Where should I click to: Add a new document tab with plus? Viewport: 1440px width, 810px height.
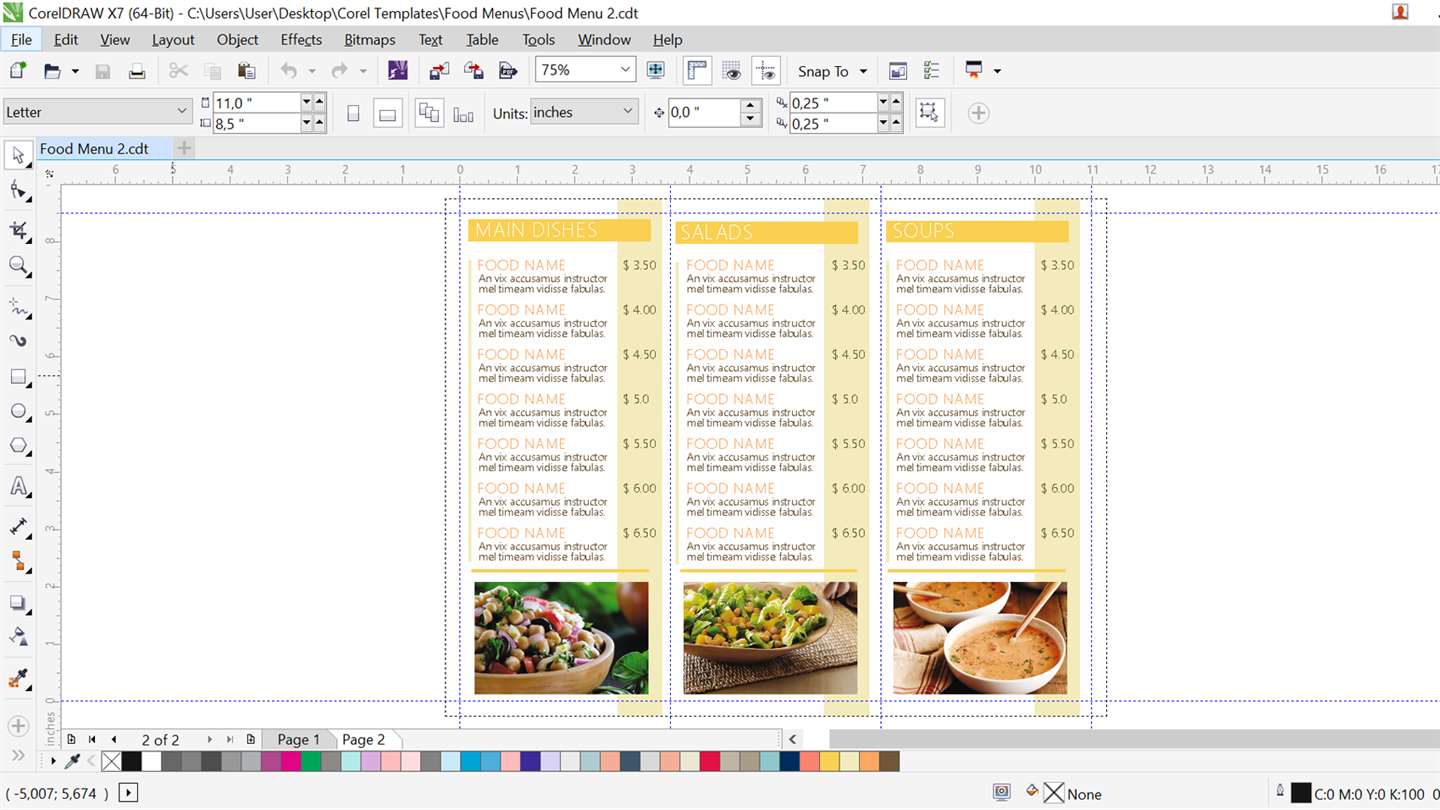[183, 148]
